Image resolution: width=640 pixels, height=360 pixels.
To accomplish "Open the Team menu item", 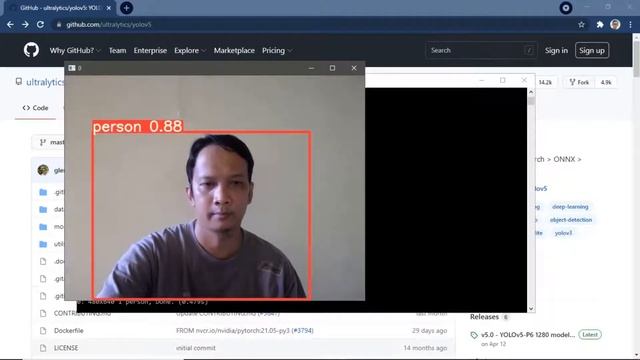I will (117, 51).
